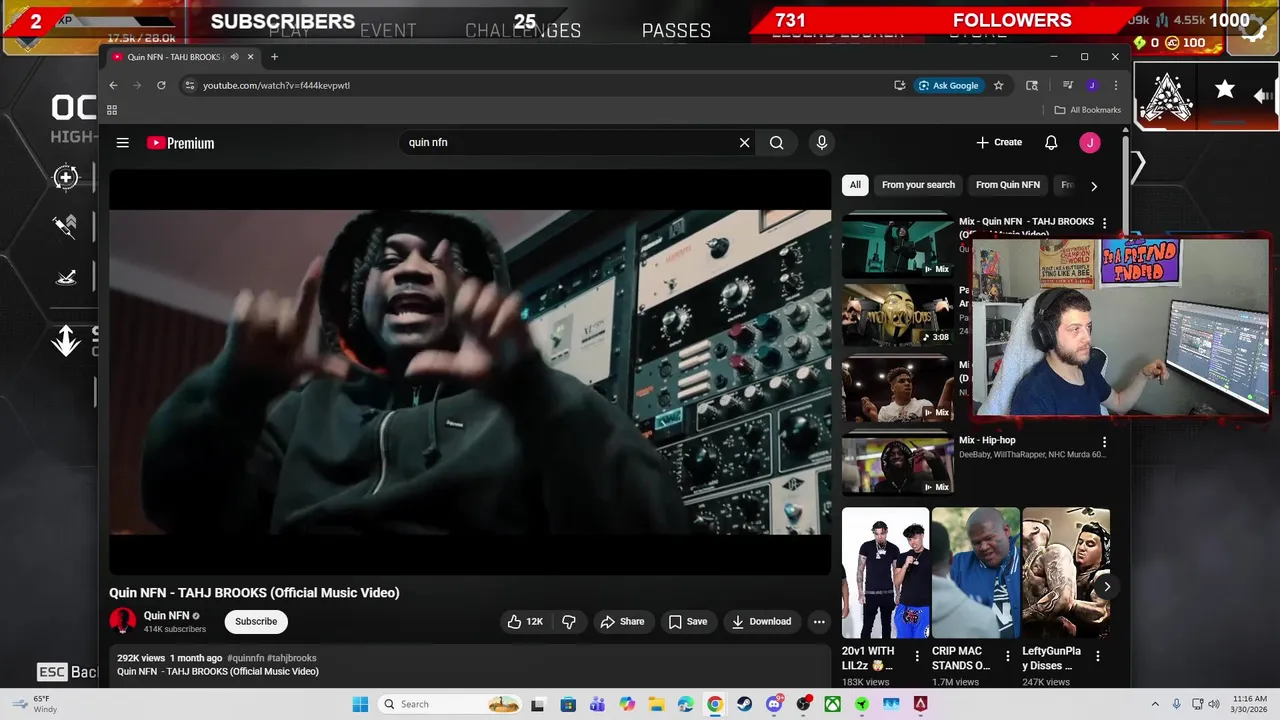Select 'From Quin NFN' filter chip

click(1008, 185)
